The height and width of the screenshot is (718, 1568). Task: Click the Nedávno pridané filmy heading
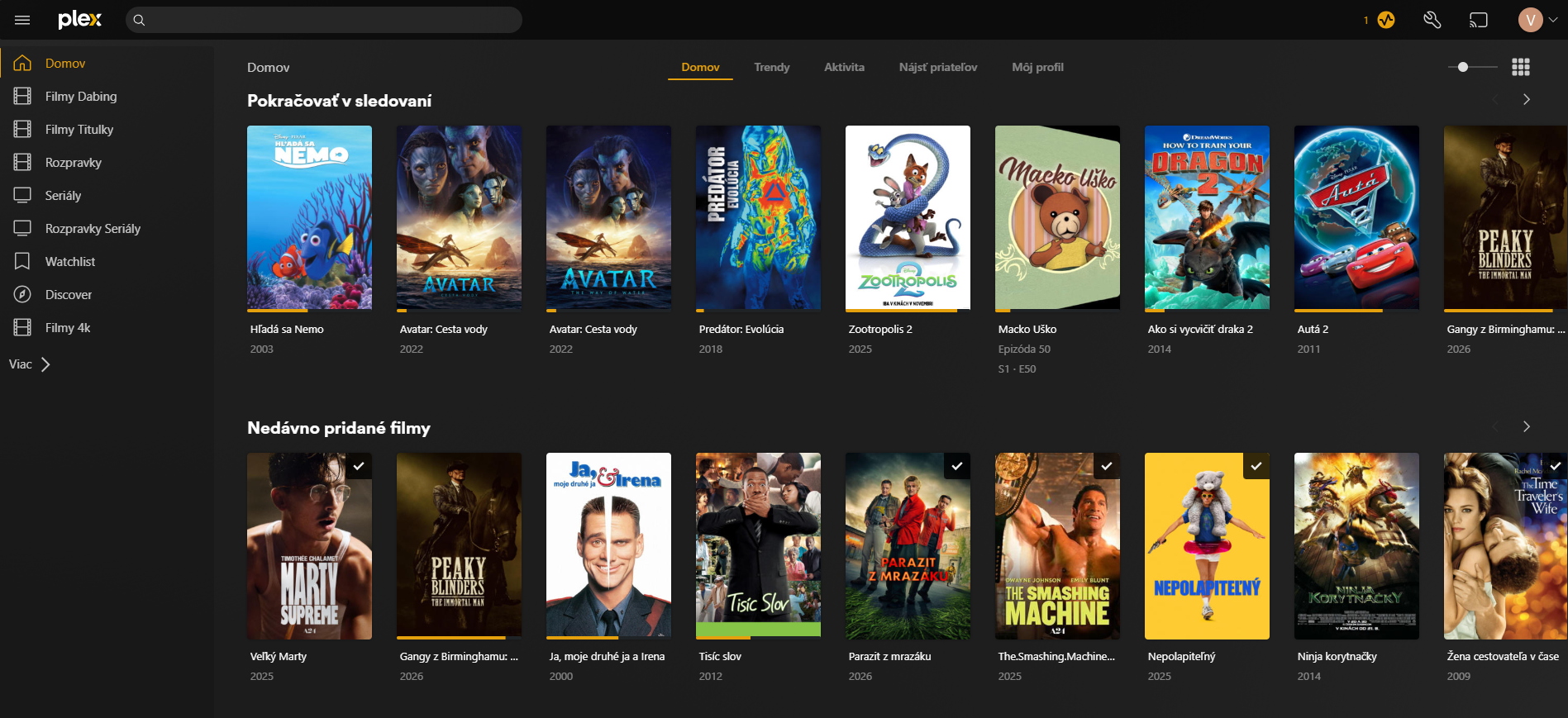(339, 428)
